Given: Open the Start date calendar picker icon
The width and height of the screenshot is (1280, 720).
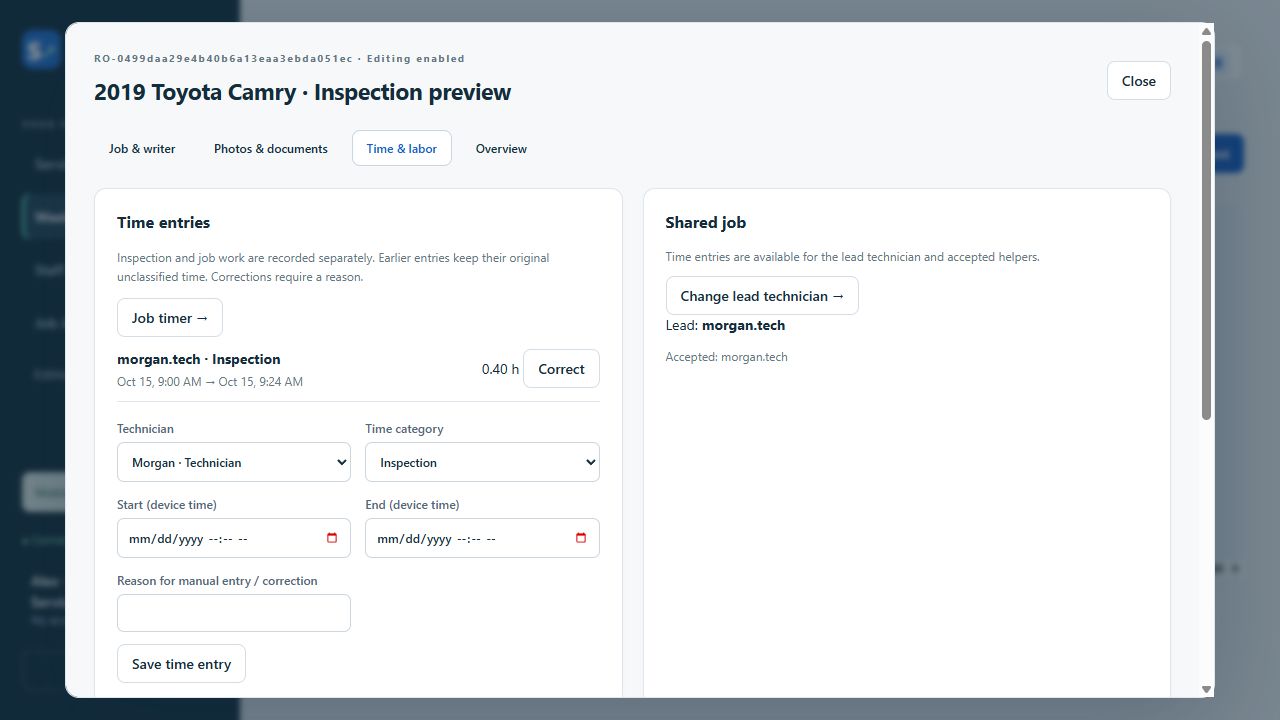Looking at the screenshot, I should pyautogui.click(x=332, y=538).
